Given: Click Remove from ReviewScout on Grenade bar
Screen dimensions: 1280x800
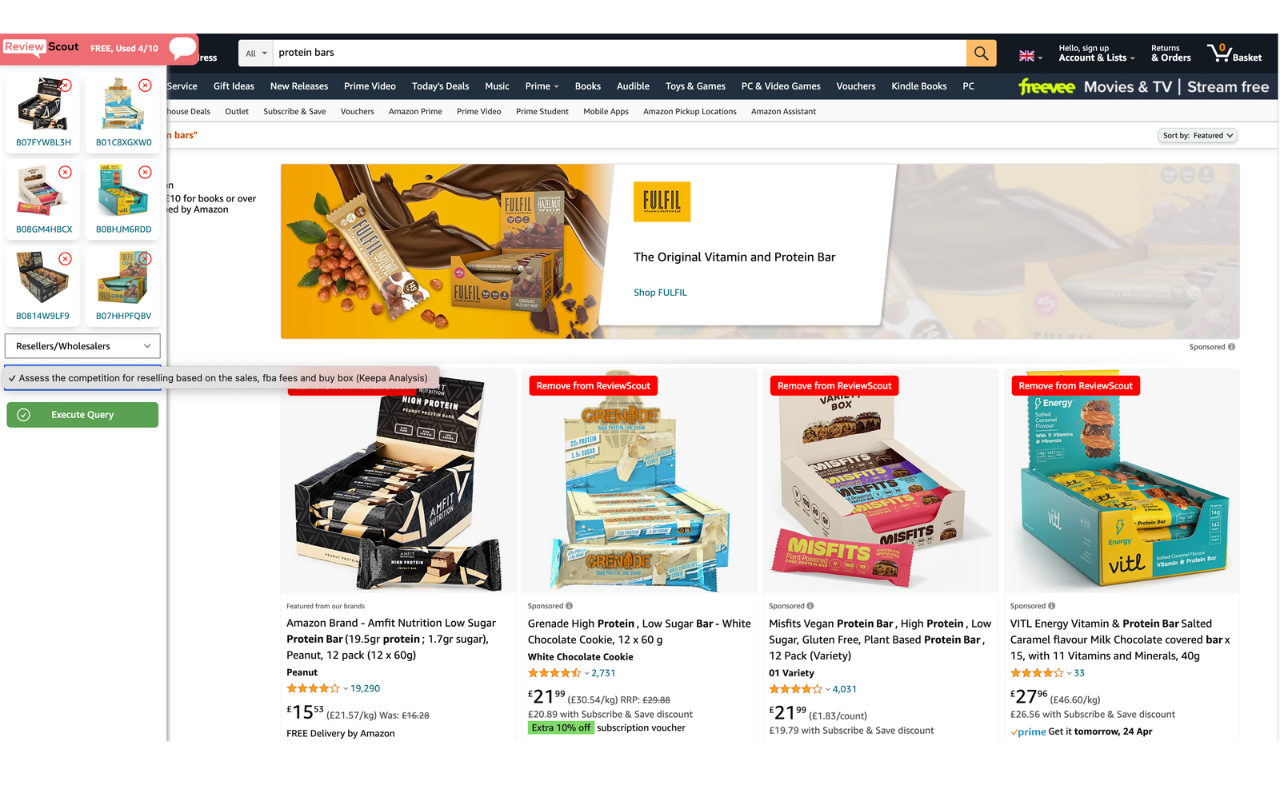Looking at the screenshot, I should coord(593,386).
